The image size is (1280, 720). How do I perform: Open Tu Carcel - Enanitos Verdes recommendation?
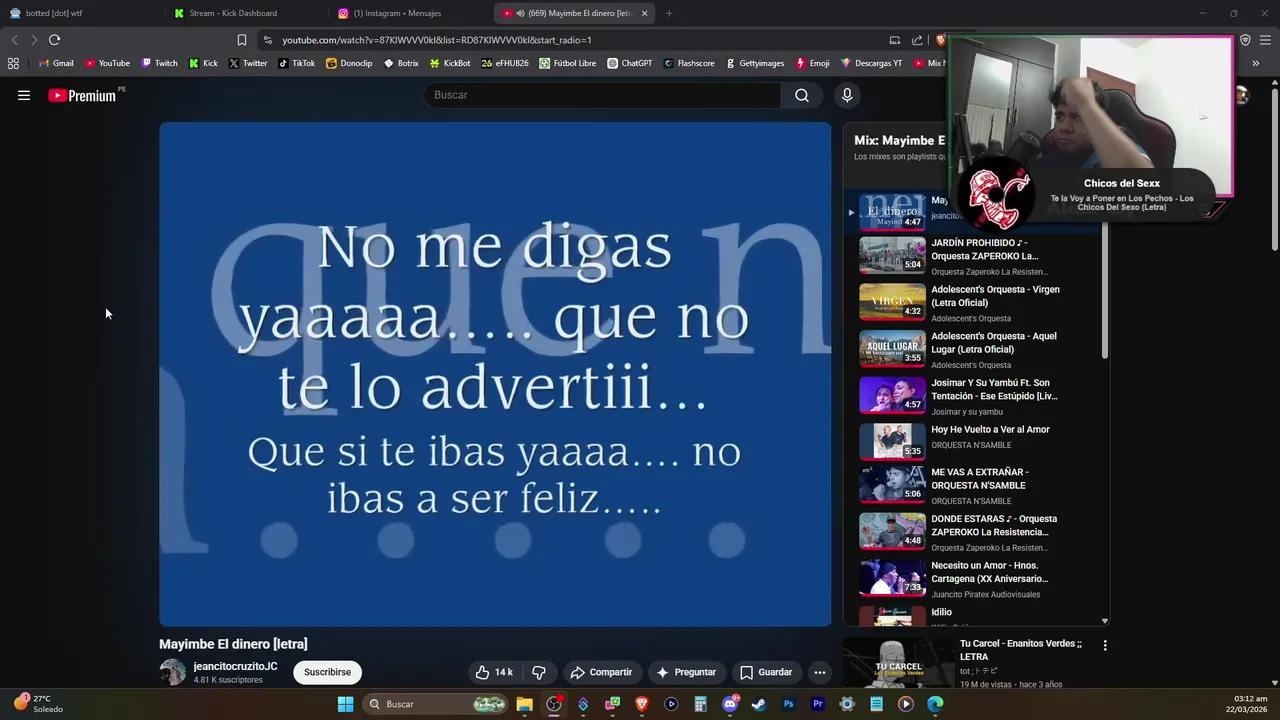[x=1021, y=650]
